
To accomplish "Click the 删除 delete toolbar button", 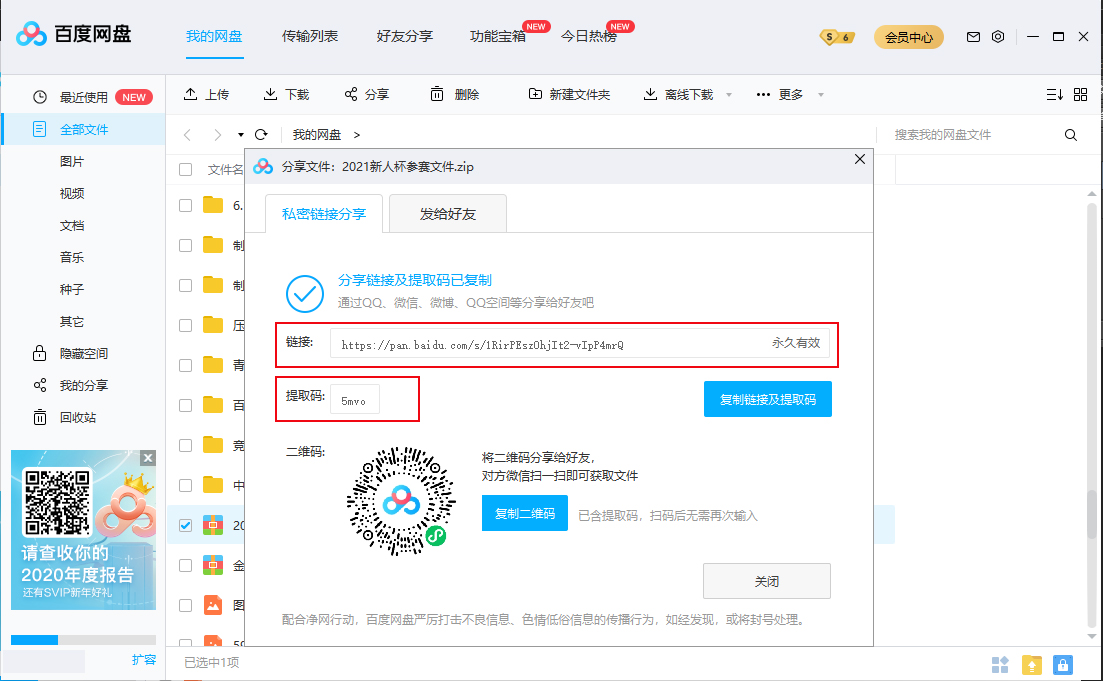I will (454, 94).
